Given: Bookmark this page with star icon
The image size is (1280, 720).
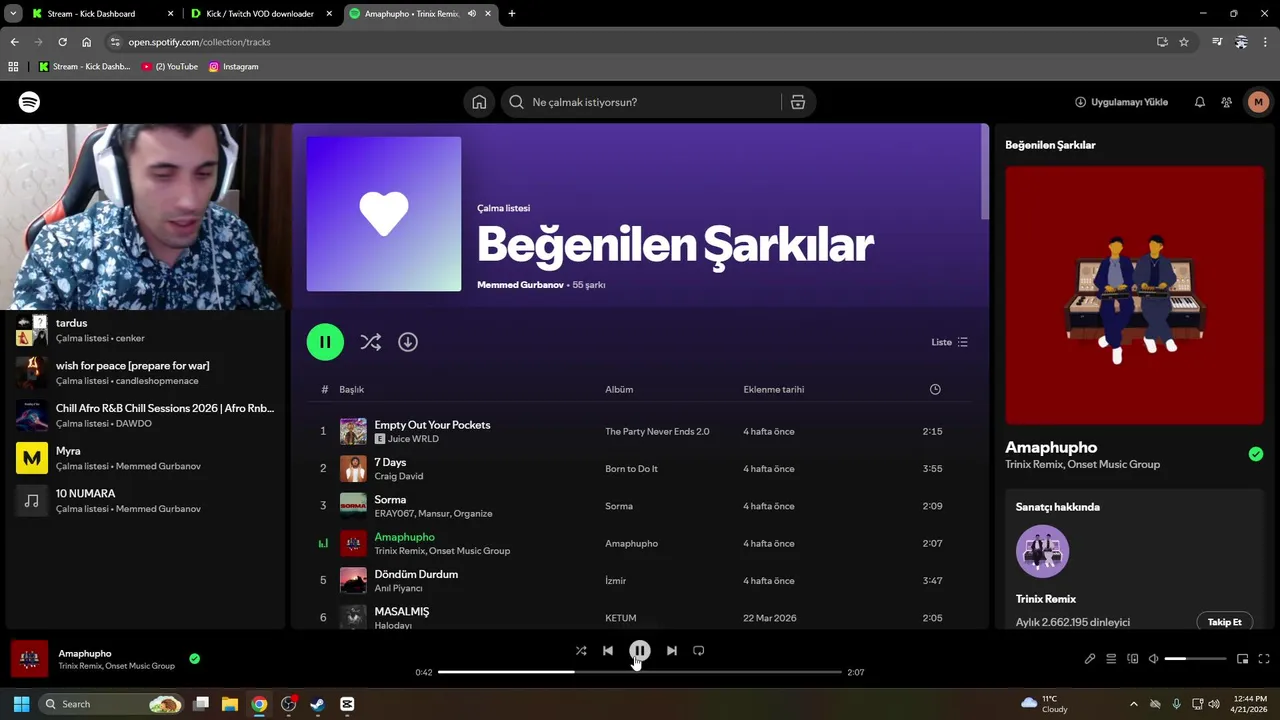Looking at the screenshot, I should [1184, 42].
